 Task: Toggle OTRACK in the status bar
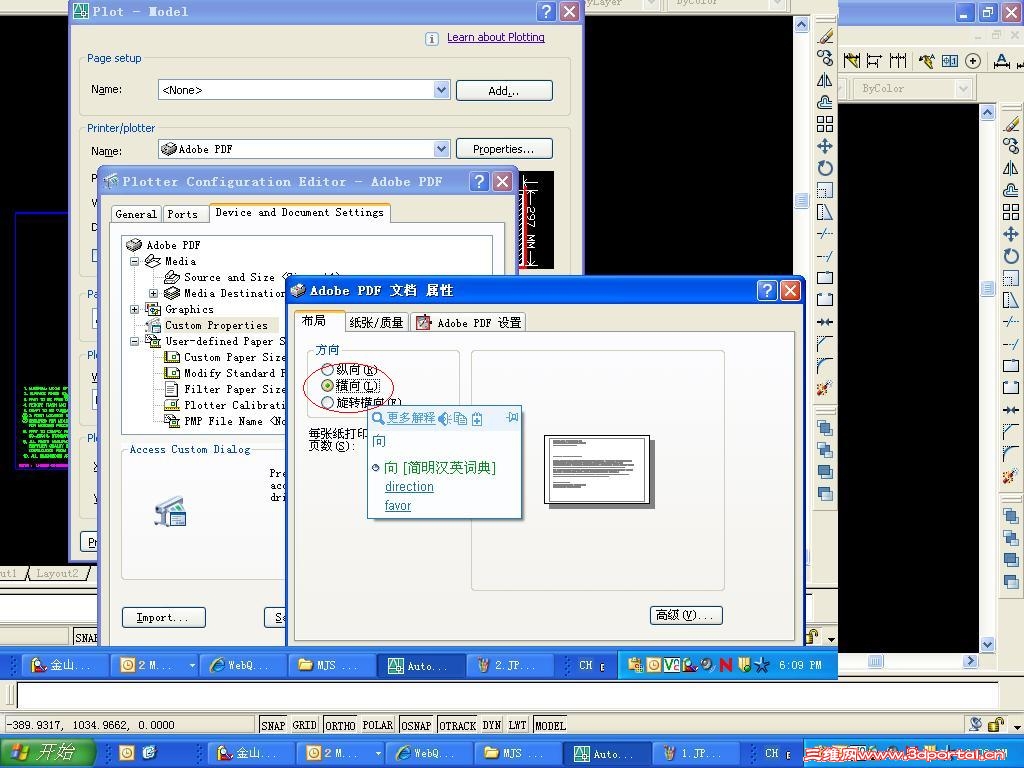457,726
